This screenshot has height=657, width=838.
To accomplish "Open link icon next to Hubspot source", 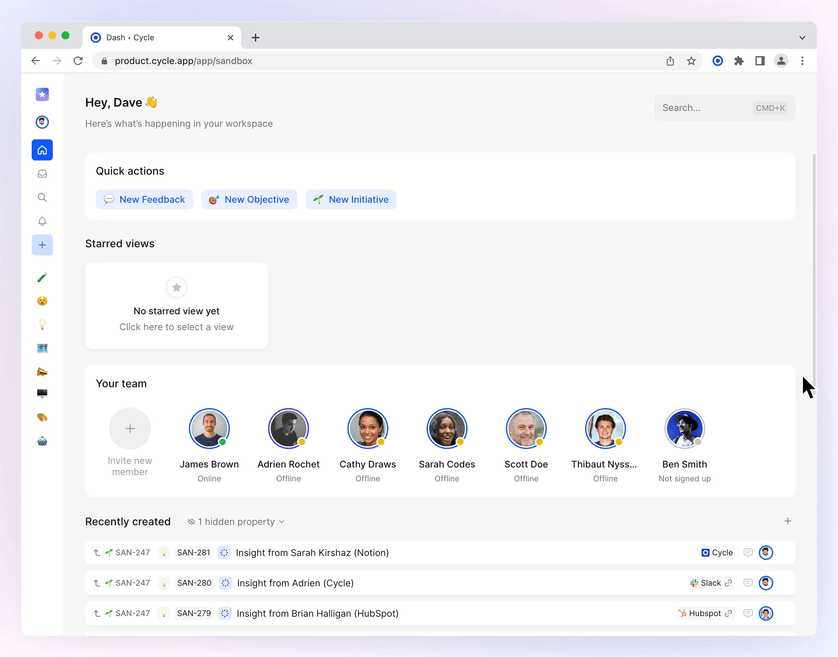I will pos(728,613).
